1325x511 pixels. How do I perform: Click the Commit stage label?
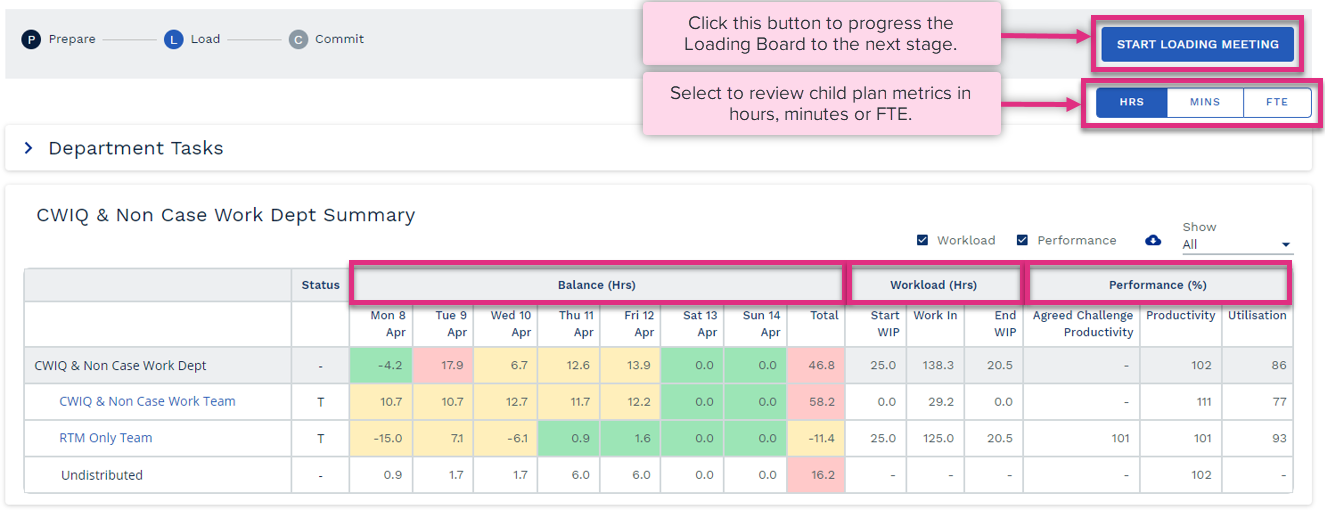coord(339,40)
